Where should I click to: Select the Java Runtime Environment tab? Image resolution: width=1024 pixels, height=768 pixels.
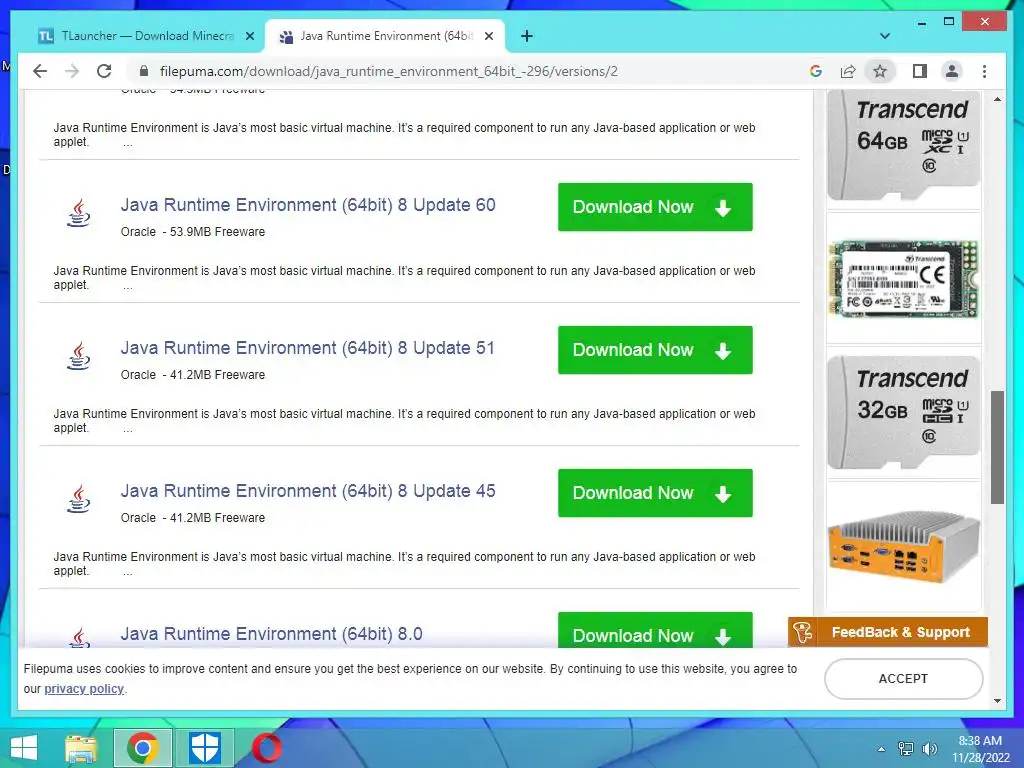(385, 36)
